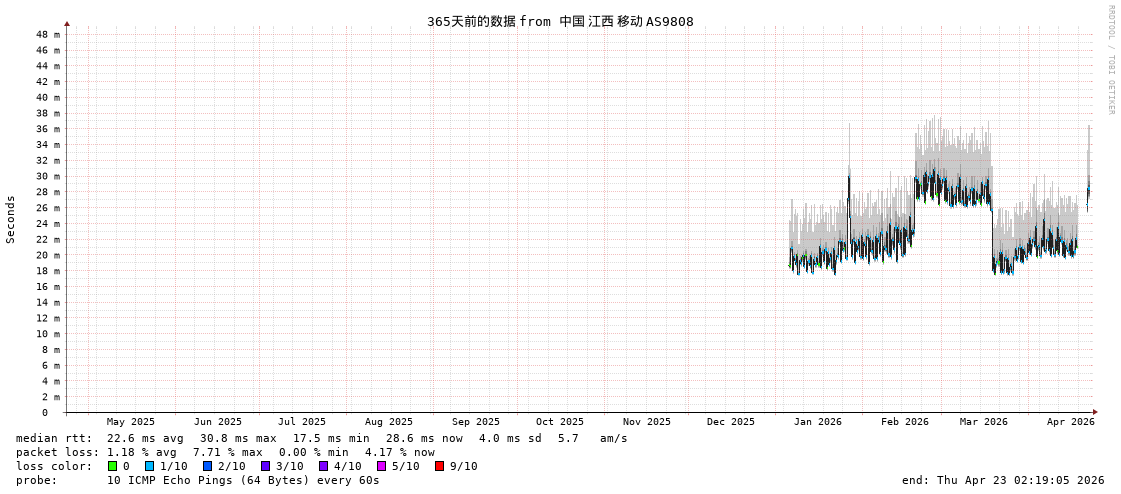Click the Apr 2026 x-axis label
This screenshot has width=1121, height=494.
tap(1070, 422)
